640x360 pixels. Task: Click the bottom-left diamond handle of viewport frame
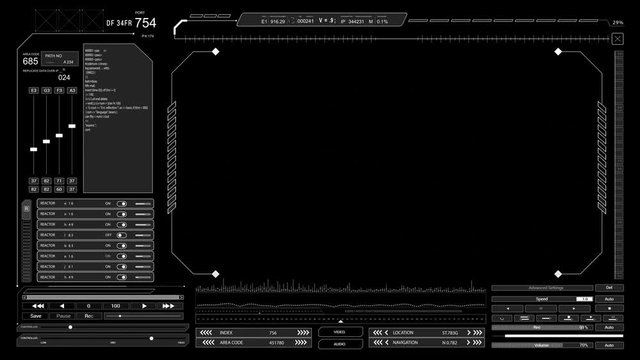(216, 274)
